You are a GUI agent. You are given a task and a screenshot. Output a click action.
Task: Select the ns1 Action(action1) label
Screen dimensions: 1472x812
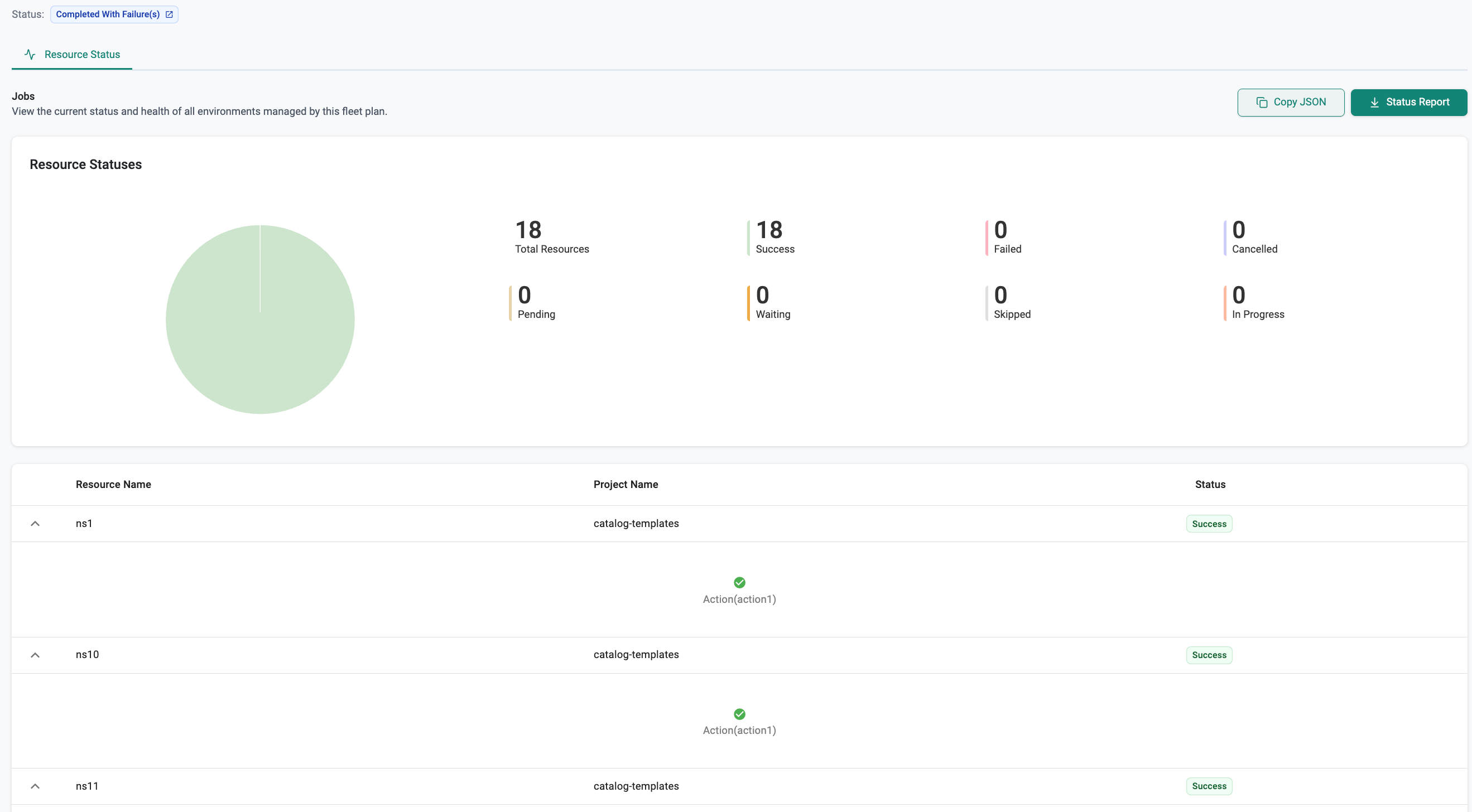[739, 599]
